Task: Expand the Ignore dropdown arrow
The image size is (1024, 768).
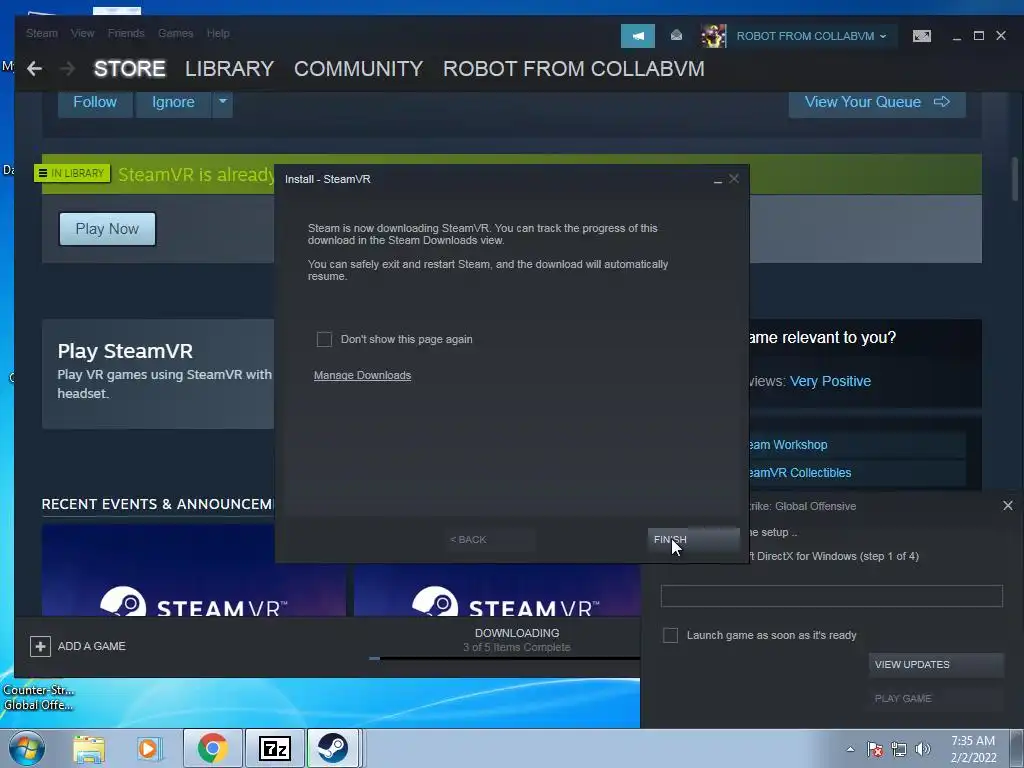Action: pos(222,102)
